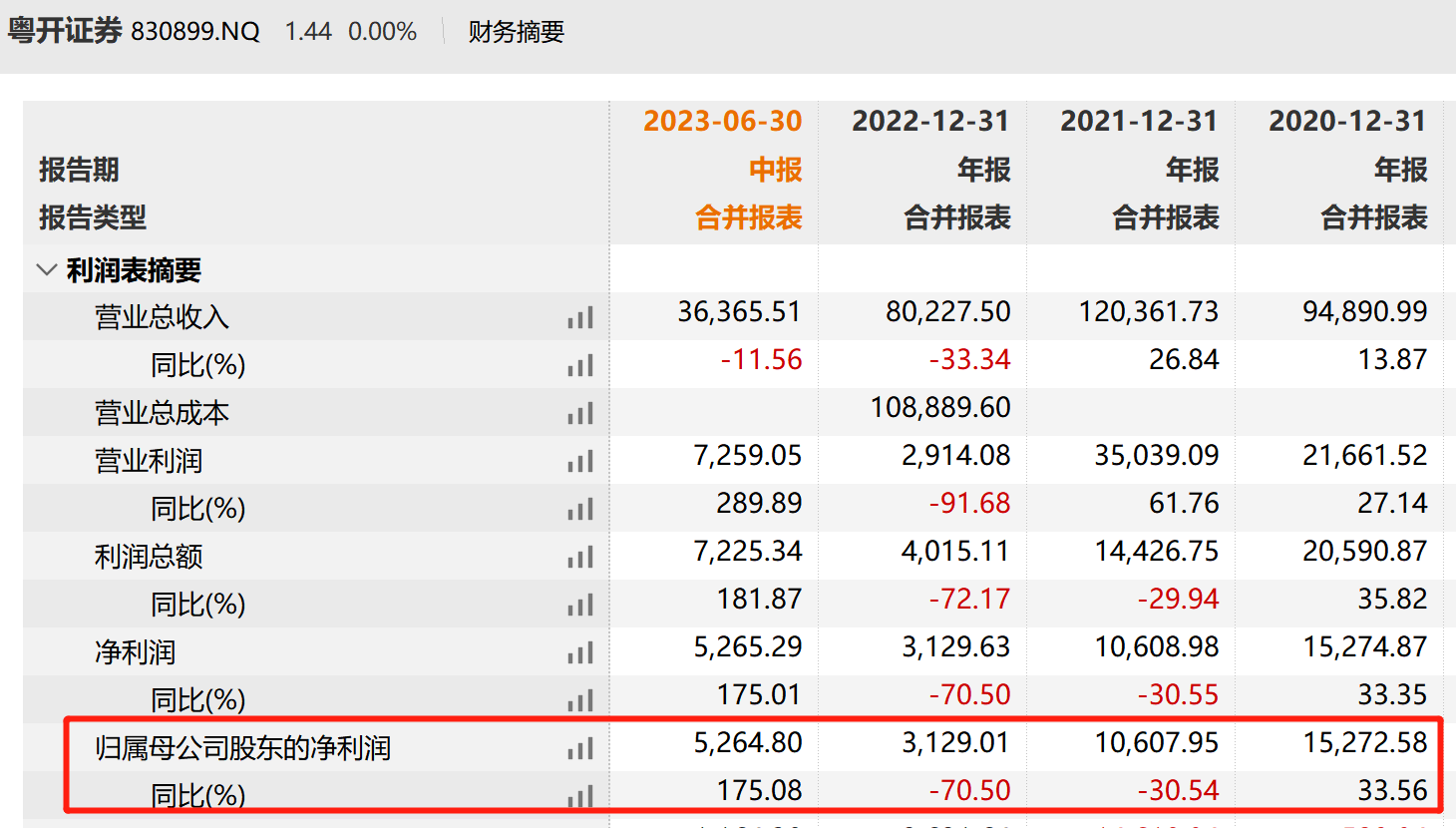This screenshot has width=1456, height=828.
Task: Open chart icon for 归属母公司股东的净利润 row
Action: pyautogui.click(x=580, y=748)
